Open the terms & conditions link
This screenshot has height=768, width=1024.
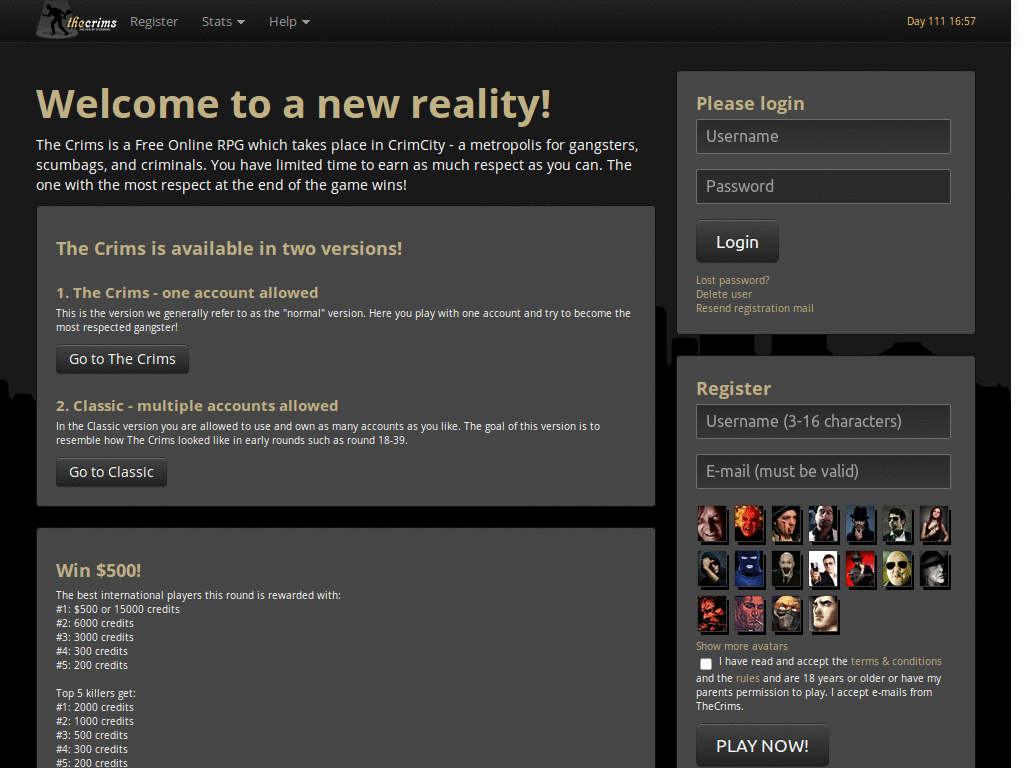coord(896,661)
